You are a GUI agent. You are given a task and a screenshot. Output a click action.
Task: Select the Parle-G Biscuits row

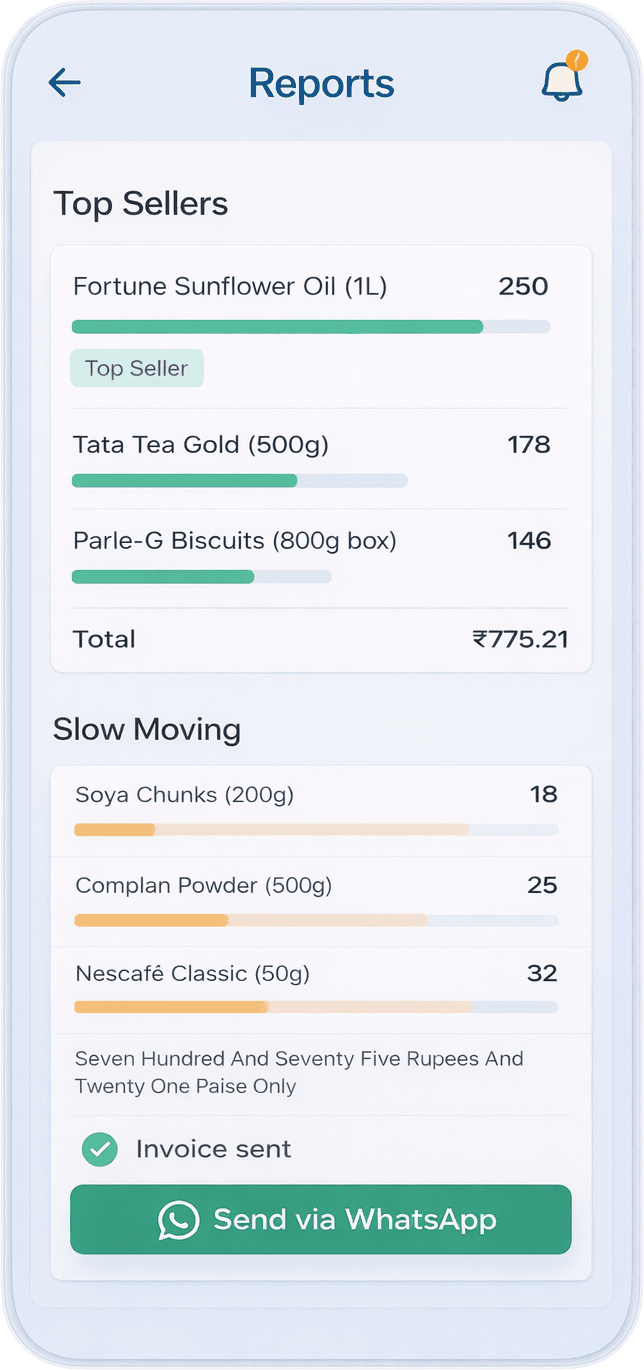[x=235, y=541]
